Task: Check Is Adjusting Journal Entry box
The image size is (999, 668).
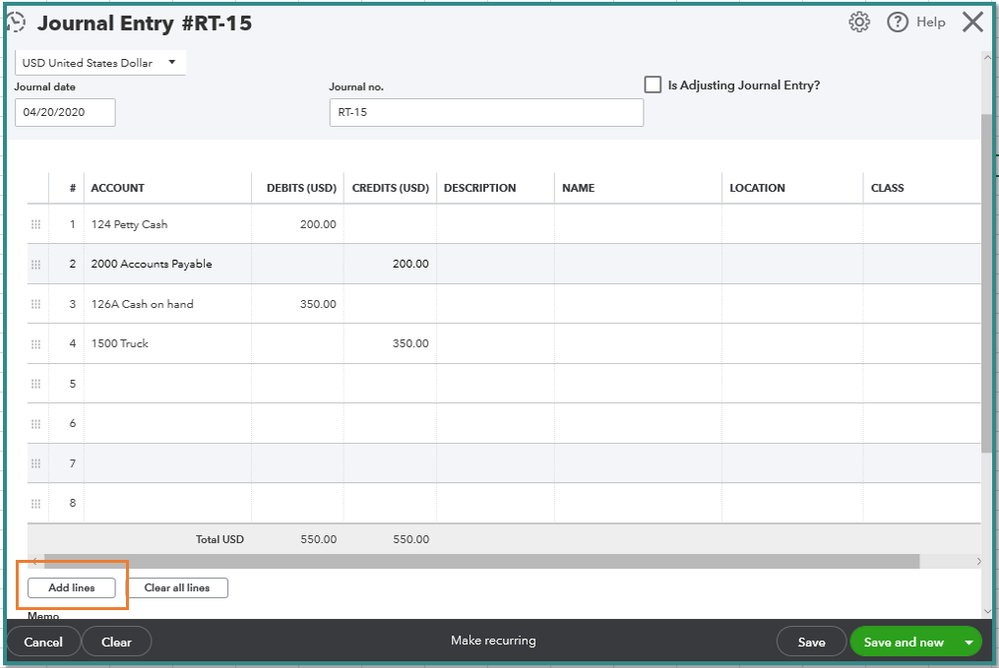Action: (652, 85)
